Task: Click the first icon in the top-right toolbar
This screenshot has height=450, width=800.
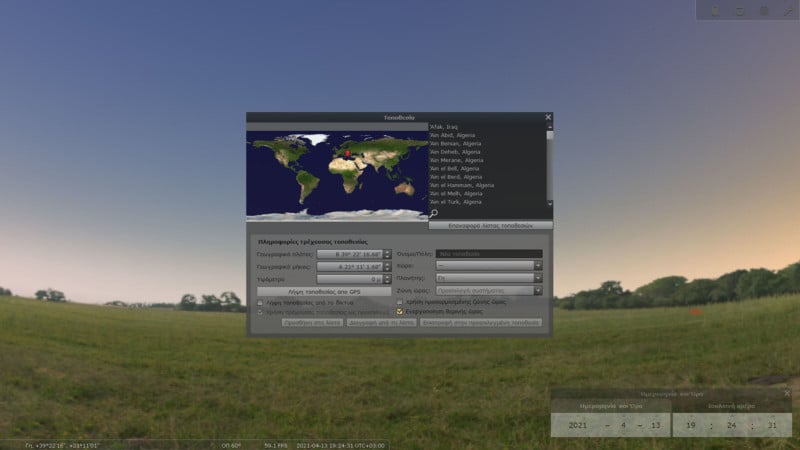Action: coord(715,10)
